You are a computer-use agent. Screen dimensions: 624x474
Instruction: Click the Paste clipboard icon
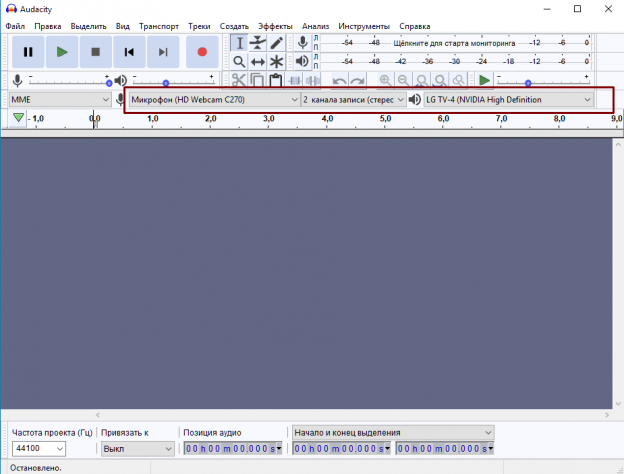tap(276, 80)
